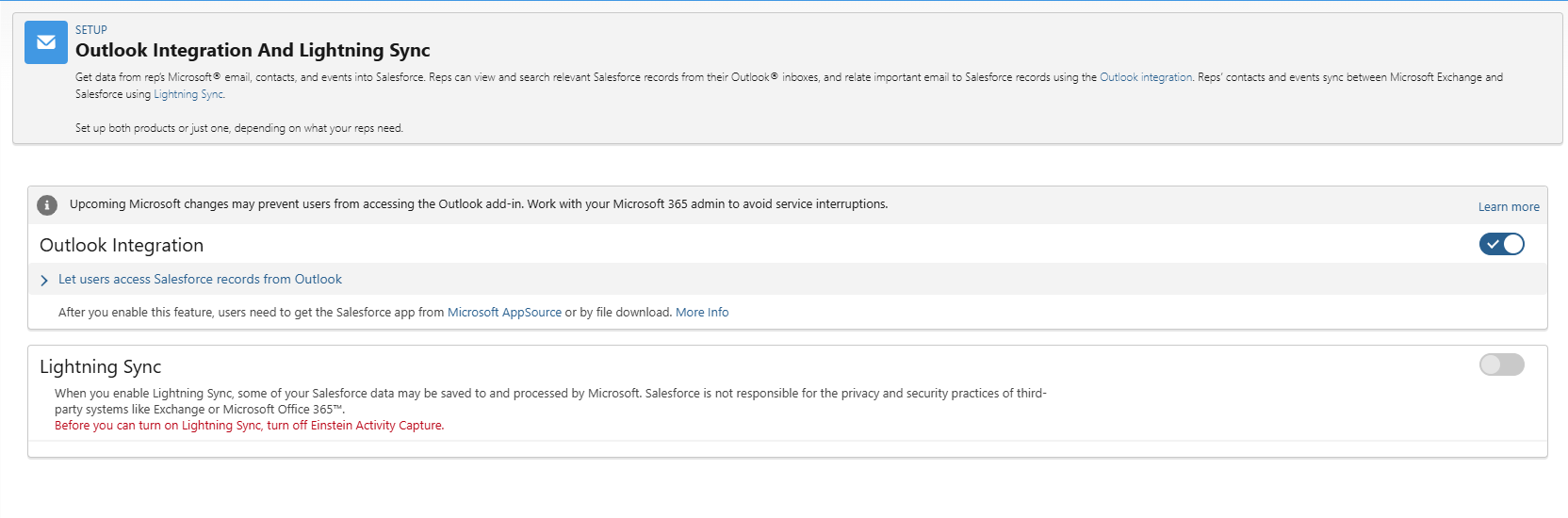Click the Outlook Integration section heading

click(x=122, y=246)
